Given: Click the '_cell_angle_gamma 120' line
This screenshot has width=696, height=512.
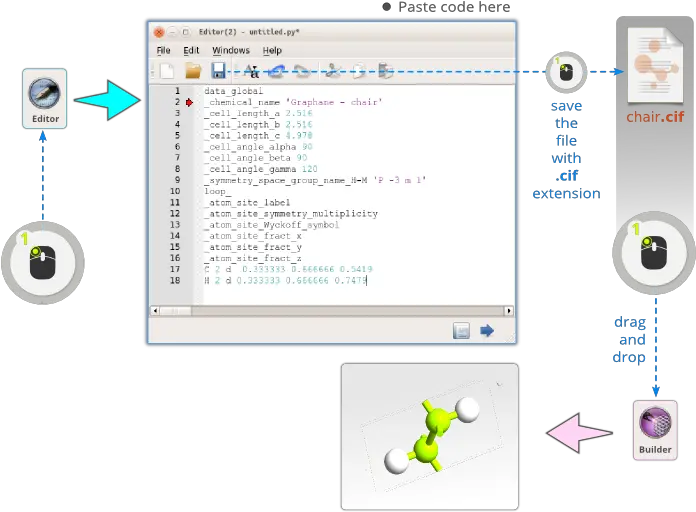Looking at the screenshot, I should 261,169.
